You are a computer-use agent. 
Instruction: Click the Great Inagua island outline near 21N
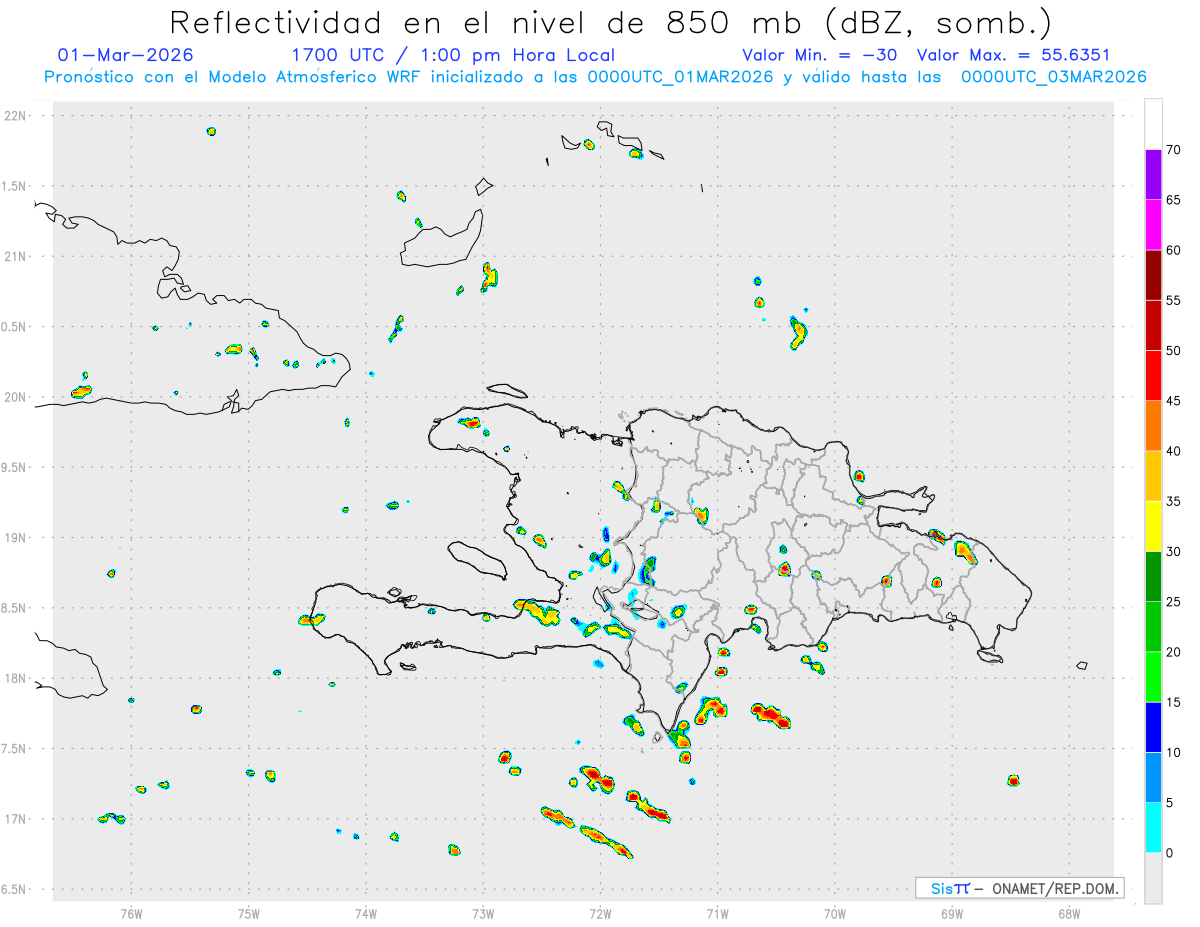coord(442,240)
